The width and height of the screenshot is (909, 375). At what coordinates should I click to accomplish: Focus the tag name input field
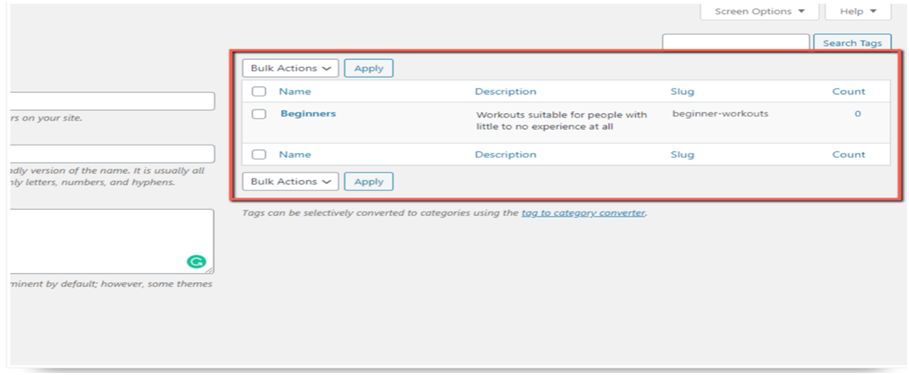(112, 101)
